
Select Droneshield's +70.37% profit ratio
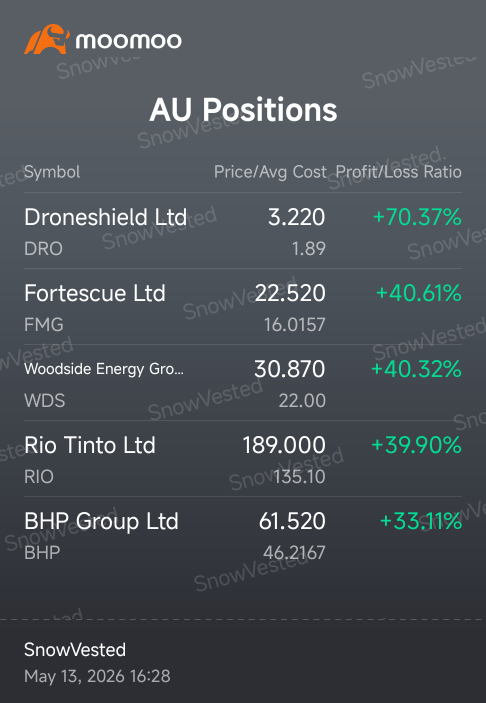tap(417, 217)
